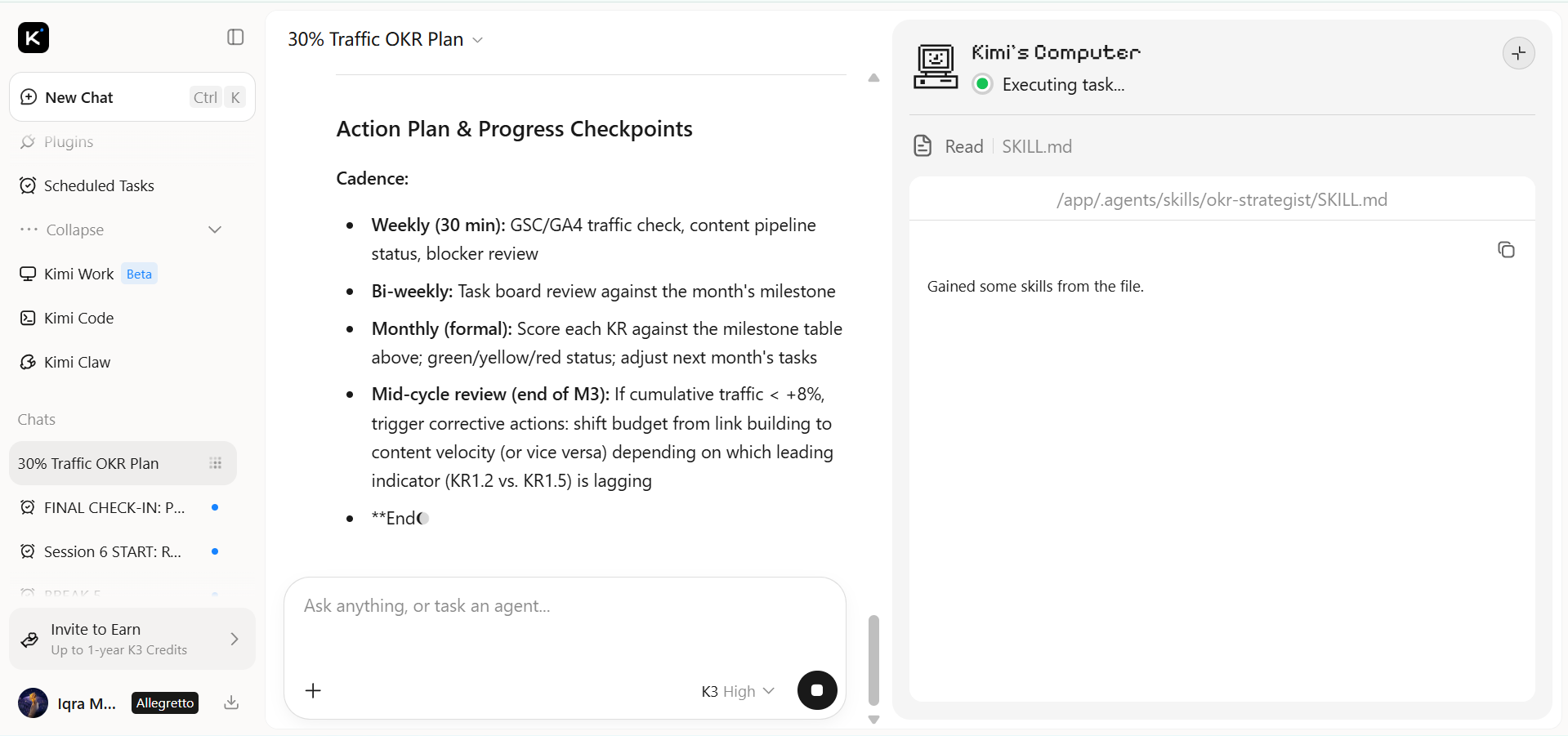Click the Kimi logo icon
Image resolution: width=1568 pixels, height=736 pixels.
pyautogui.click(x=34, y=38)
